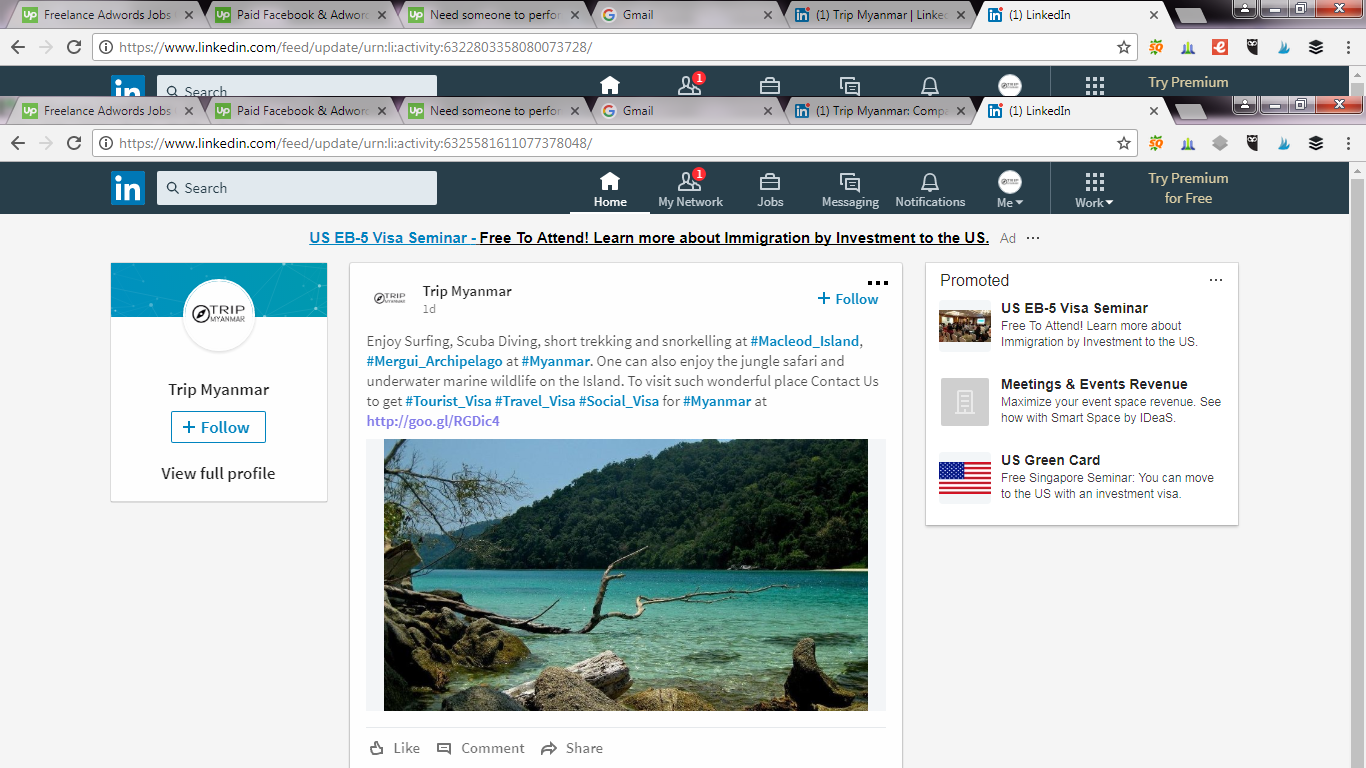The image size is (1366, 768).
Task: Open the Messaging icon
Action: coord(850,189)
